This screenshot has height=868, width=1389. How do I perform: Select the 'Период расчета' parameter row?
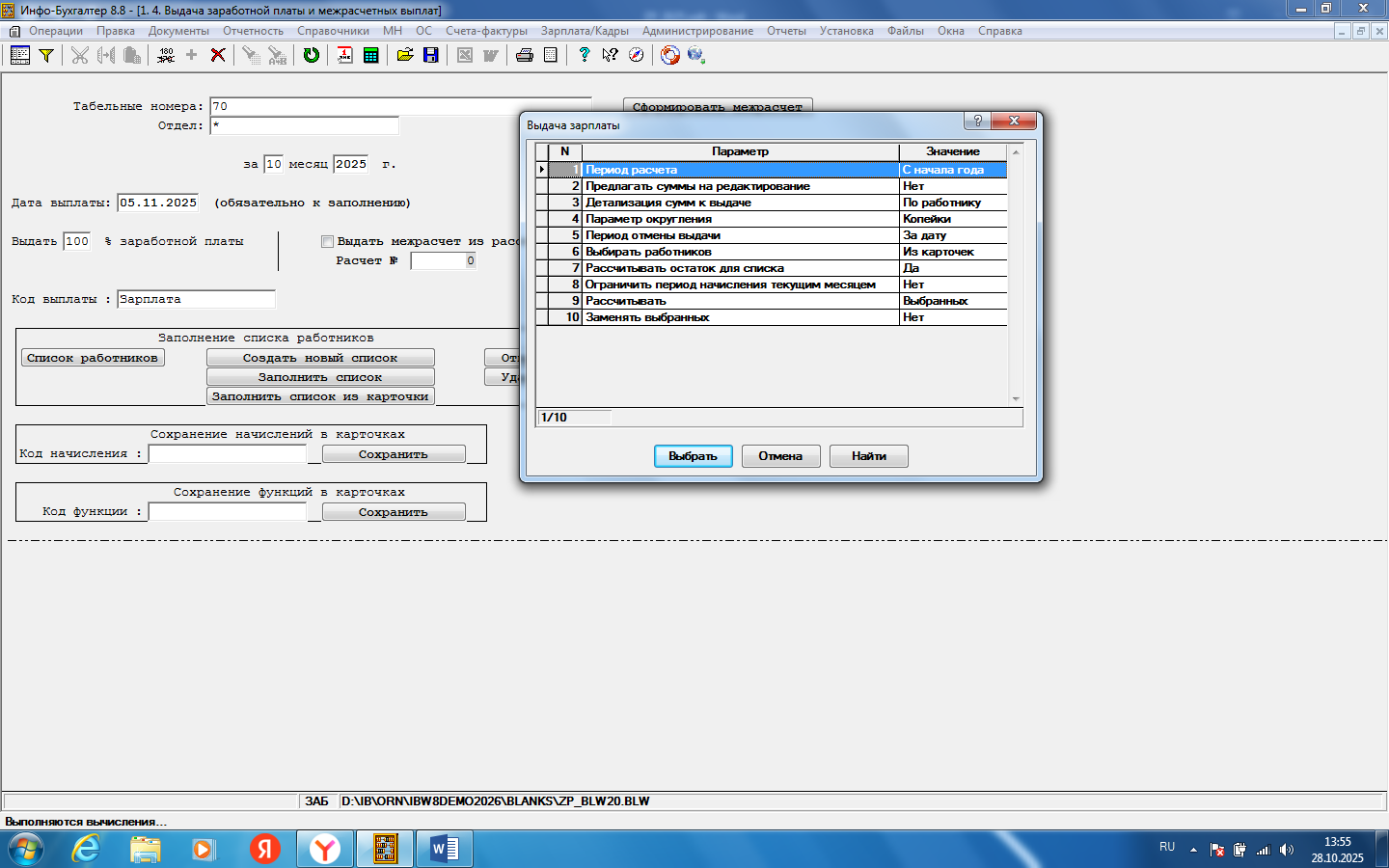[740, 170]
